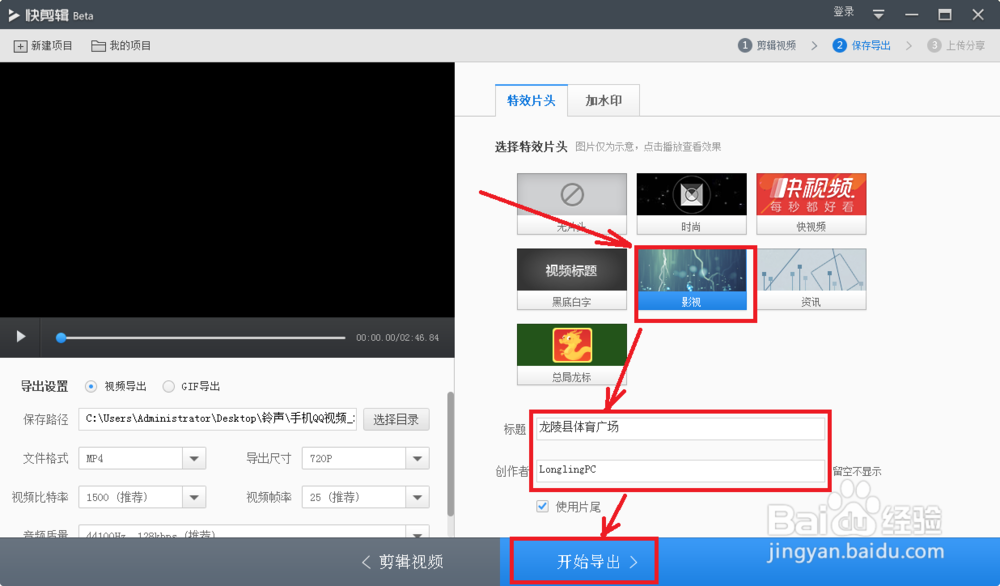Choose the 无片头 thumbnail

[x=571, y=203]
